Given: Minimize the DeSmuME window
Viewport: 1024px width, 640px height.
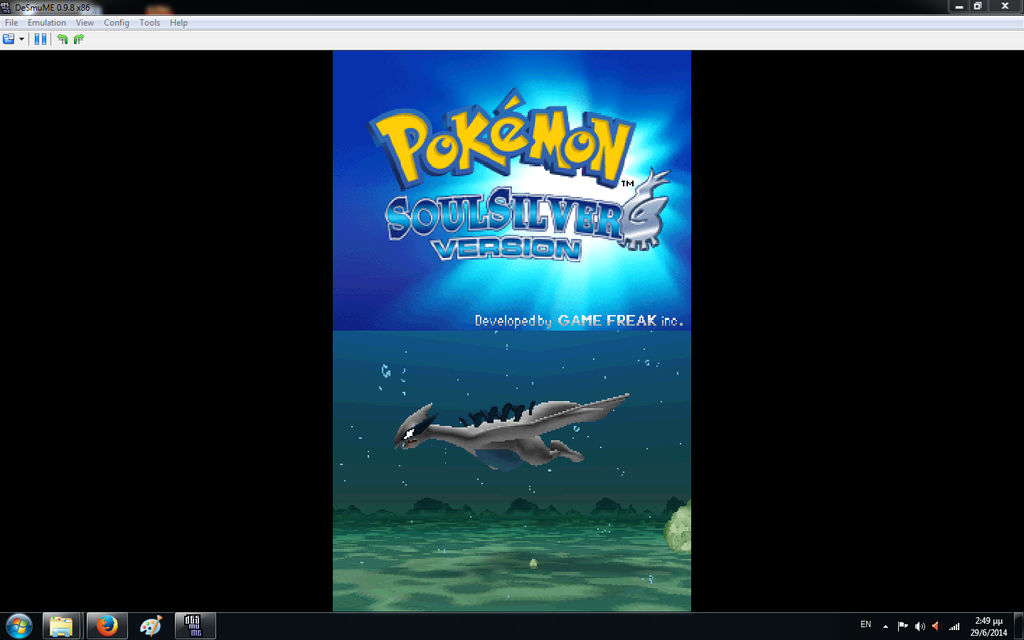Looking at the screenshot, I should pos(959,7).
